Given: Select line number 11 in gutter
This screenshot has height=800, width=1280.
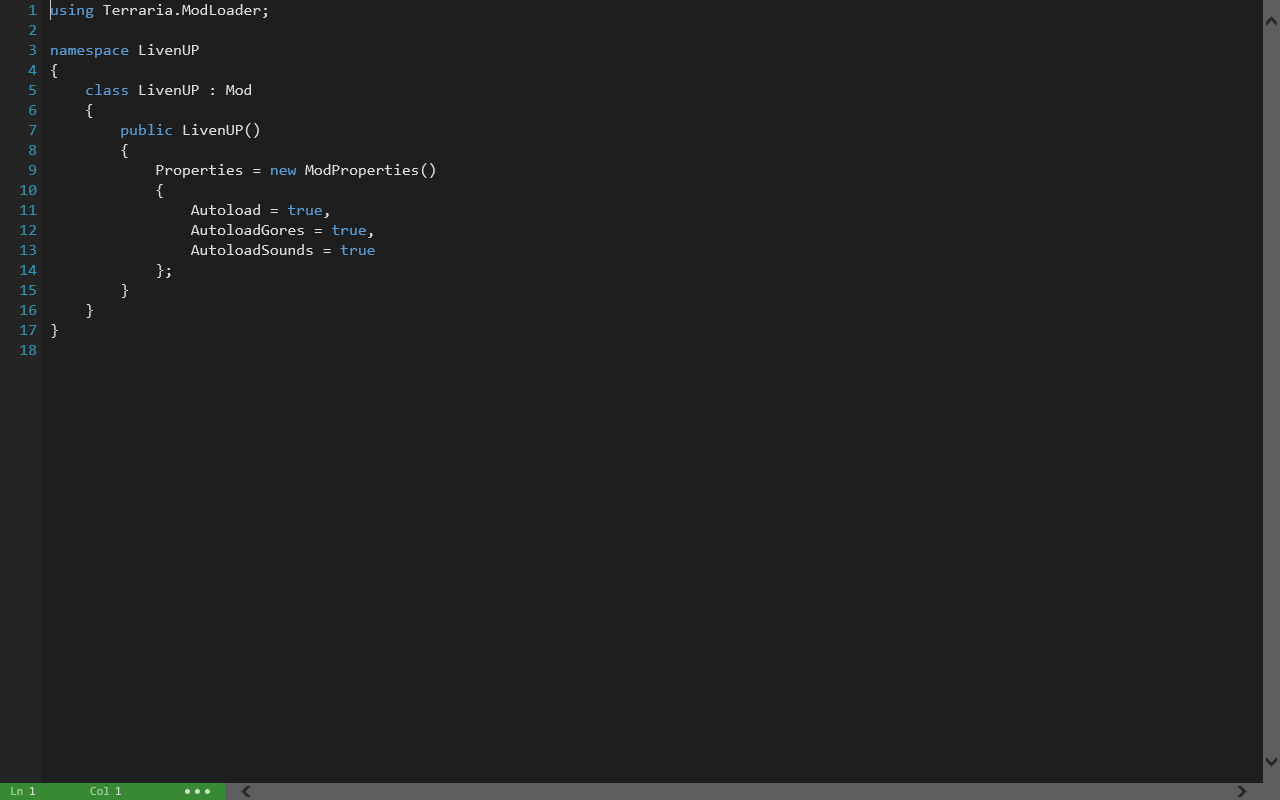Looking at the screenshot, I should 28,210.
